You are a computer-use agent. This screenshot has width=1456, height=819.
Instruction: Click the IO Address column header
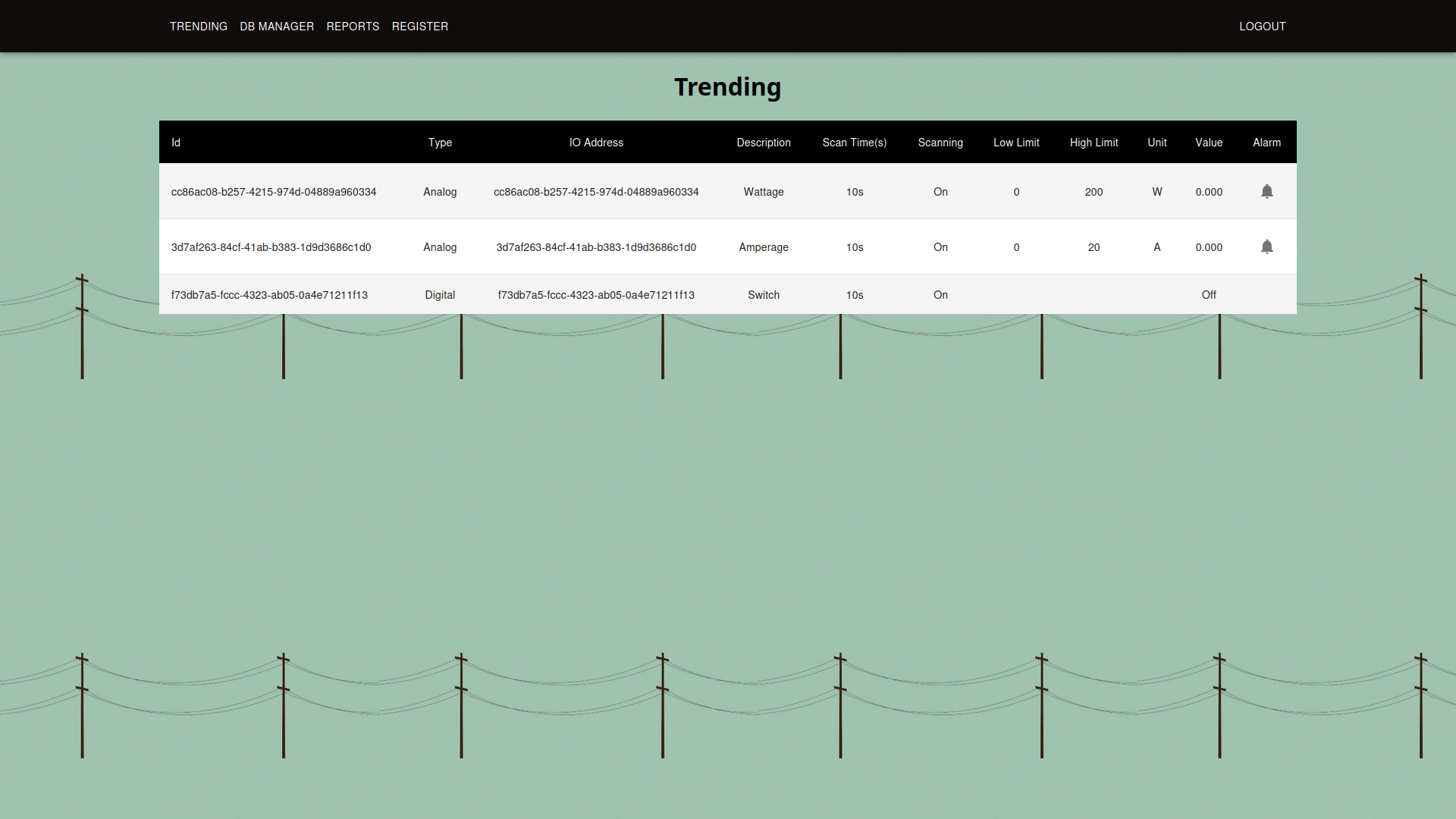[x=596, y=143]
